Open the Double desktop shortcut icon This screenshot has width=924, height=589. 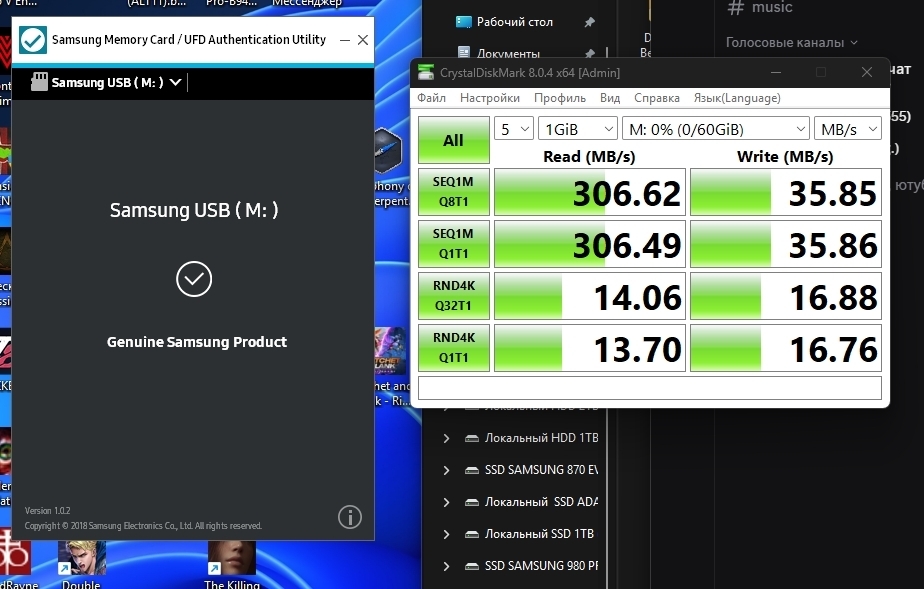coord(81,558)
